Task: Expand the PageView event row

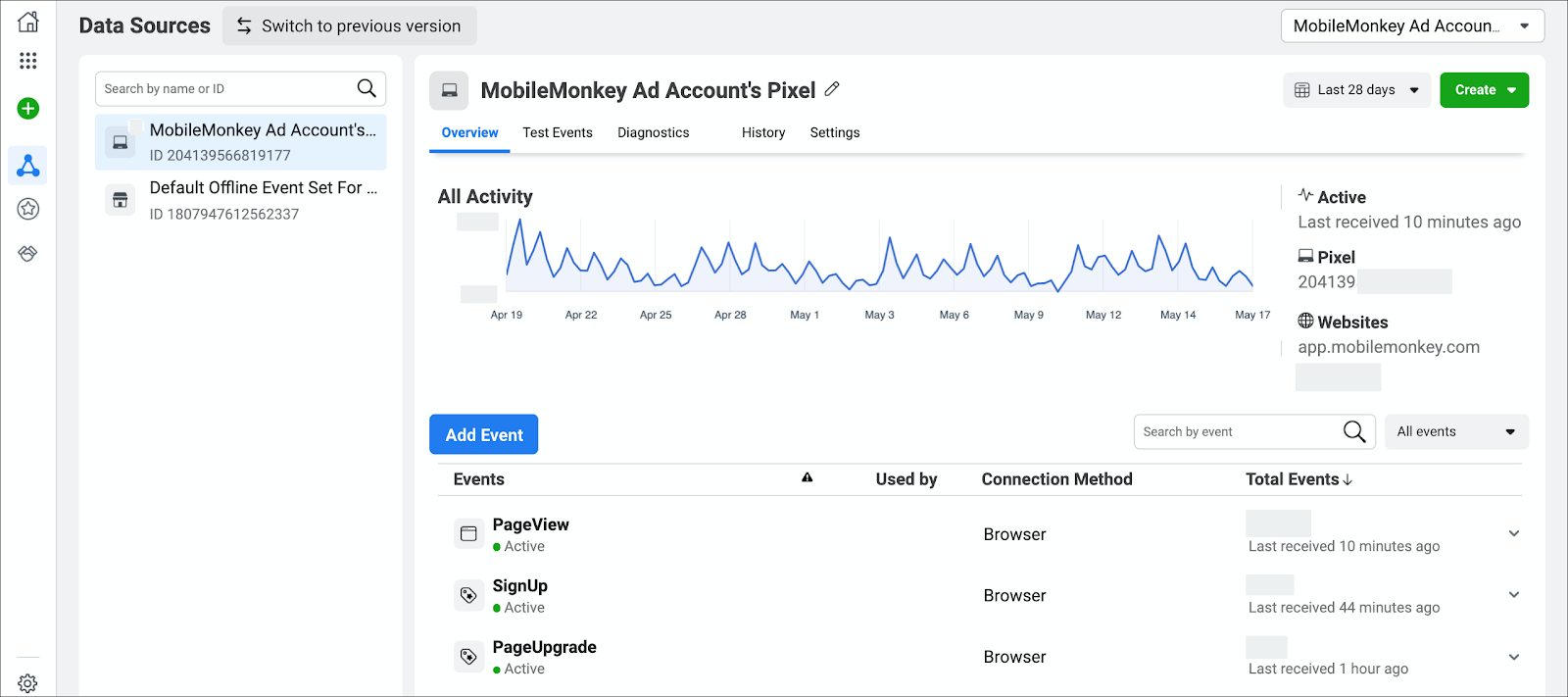Action: tap(1514, 534)
